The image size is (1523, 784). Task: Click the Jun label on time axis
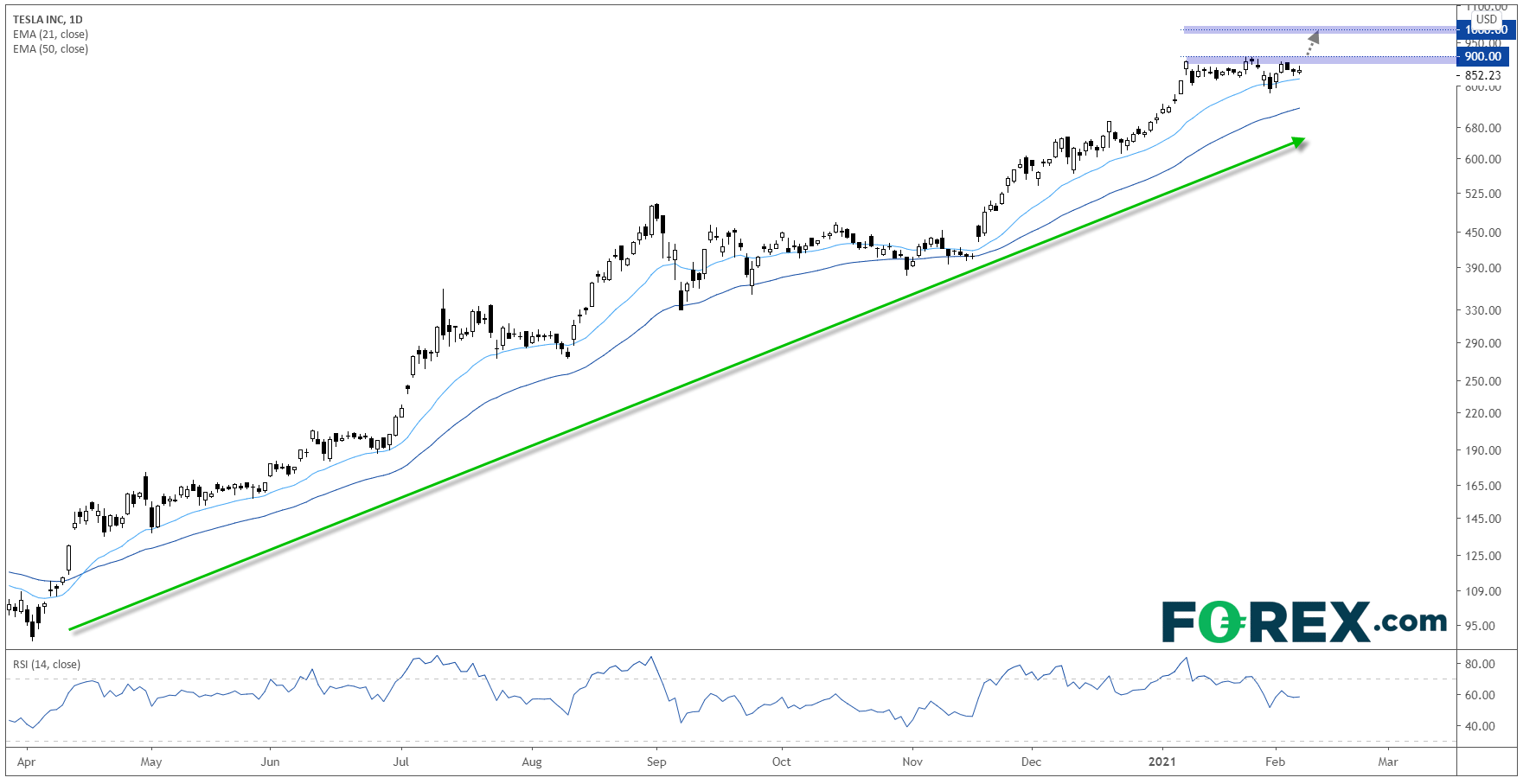pos(271,762)
